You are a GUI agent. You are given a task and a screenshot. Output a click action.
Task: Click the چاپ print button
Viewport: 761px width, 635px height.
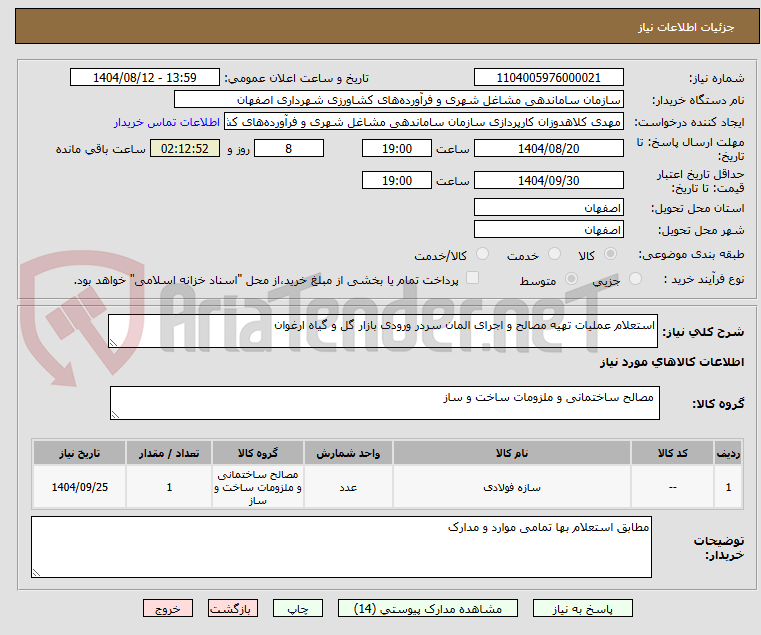tap(298, 608)
